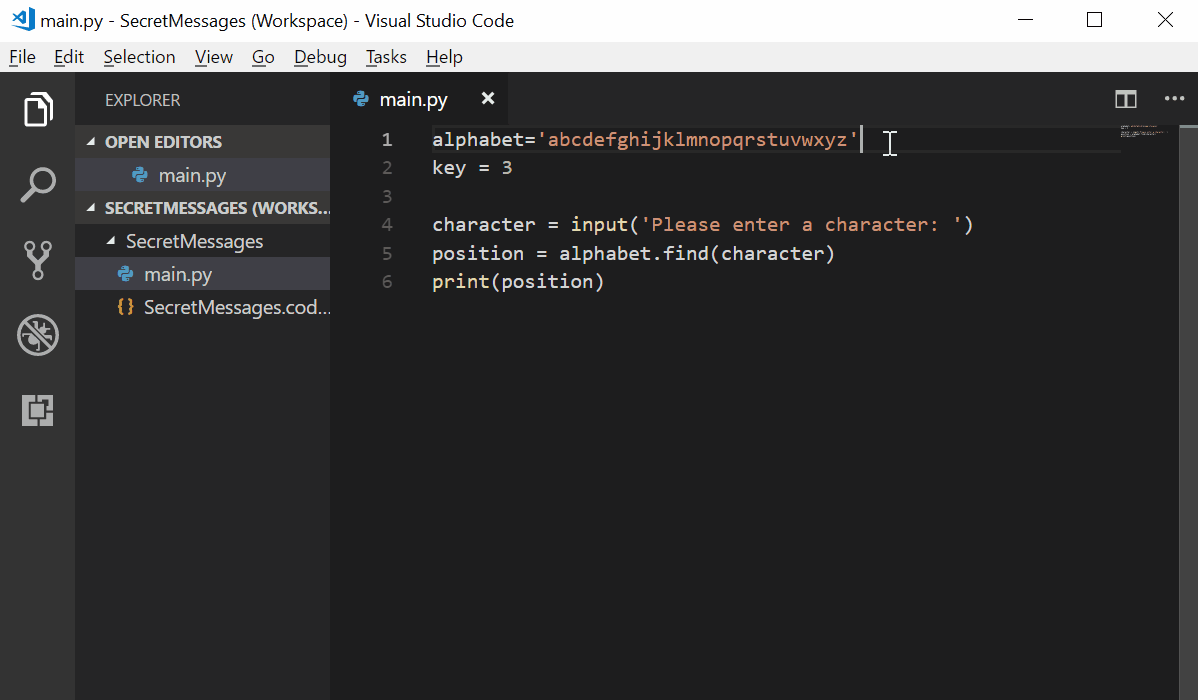The height and width of the screenshot is (700, 1198).
Task: Click the alphabet string 'abcdefghijklmnopqrstuvwxyz'
Action: [698, 140]
